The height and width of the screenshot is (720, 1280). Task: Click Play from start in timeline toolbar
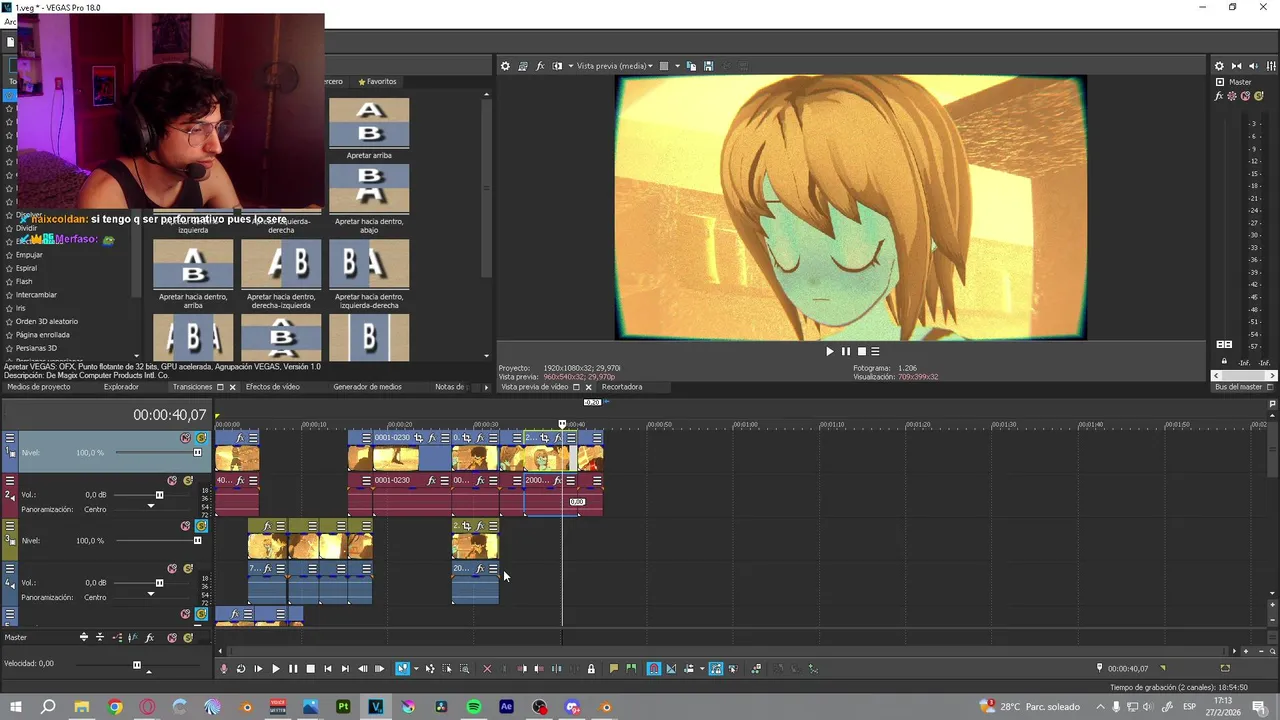point(258,669)
